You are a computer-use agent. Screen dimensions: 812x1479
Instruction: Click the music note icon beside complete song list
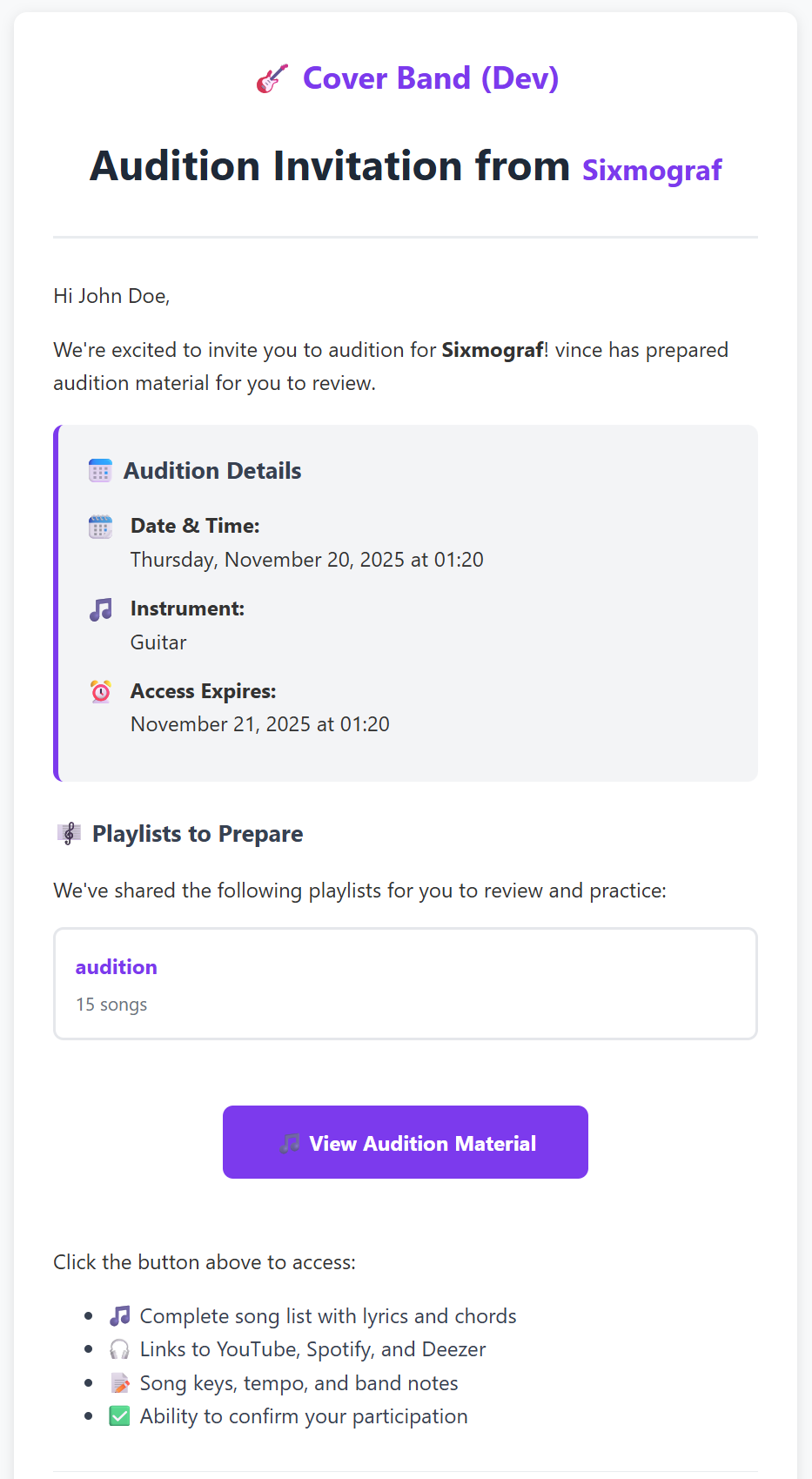(x=120, y=1315)
